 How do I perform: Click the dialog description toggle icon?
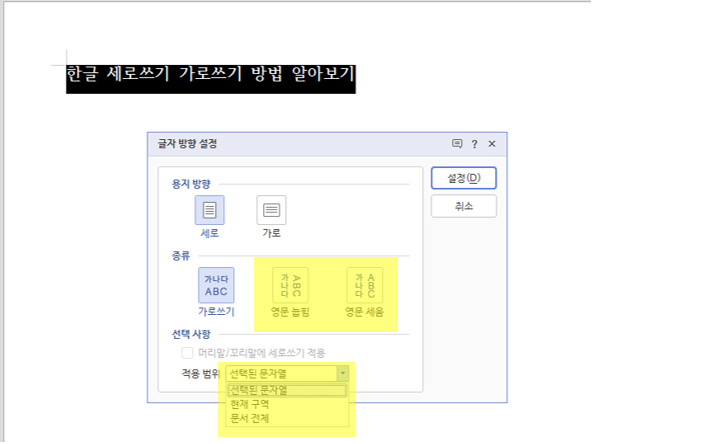tap(457, 144)
